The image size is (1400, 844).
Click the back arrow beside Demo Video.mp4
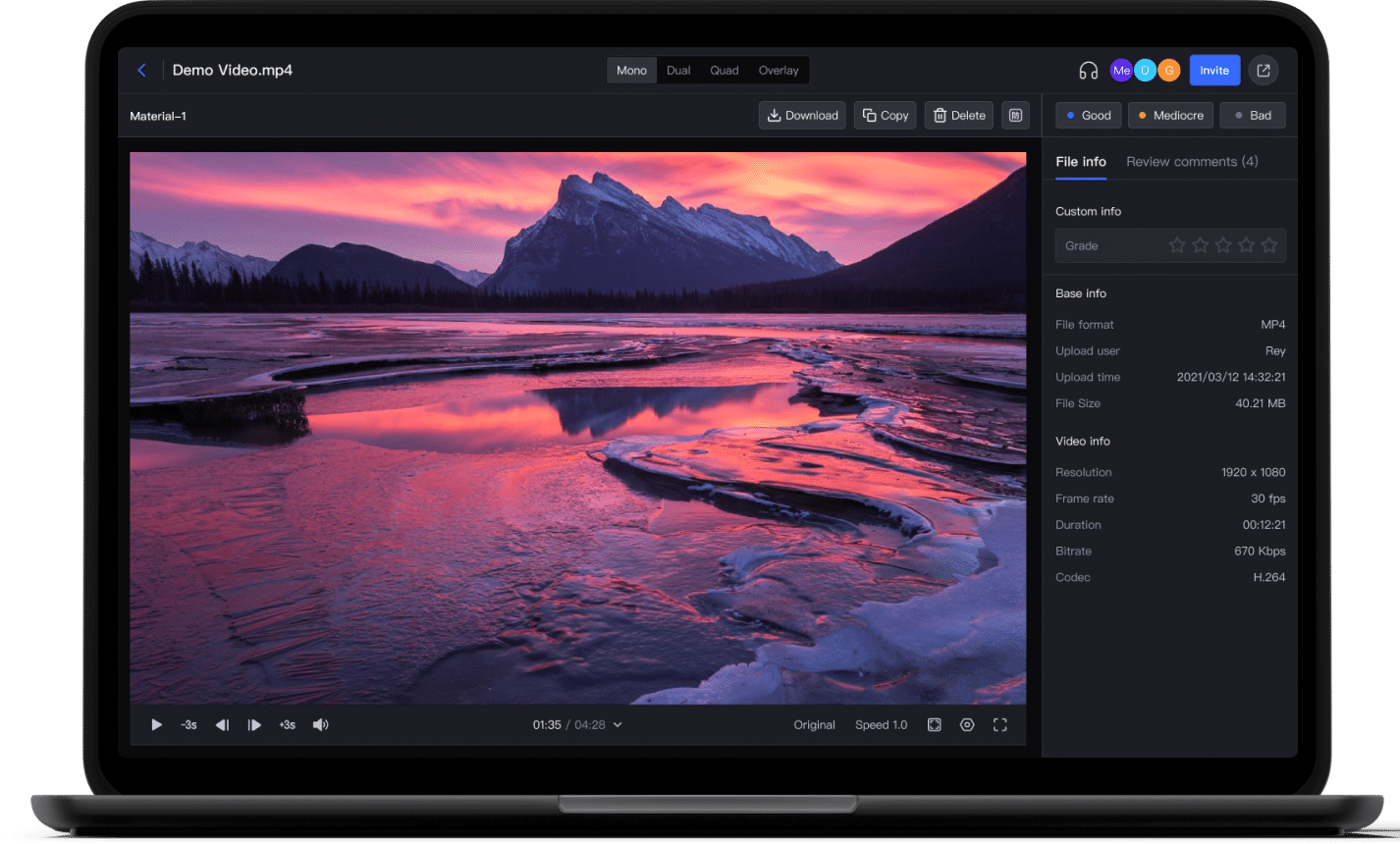pyautogui.click(x=141, y=70)
